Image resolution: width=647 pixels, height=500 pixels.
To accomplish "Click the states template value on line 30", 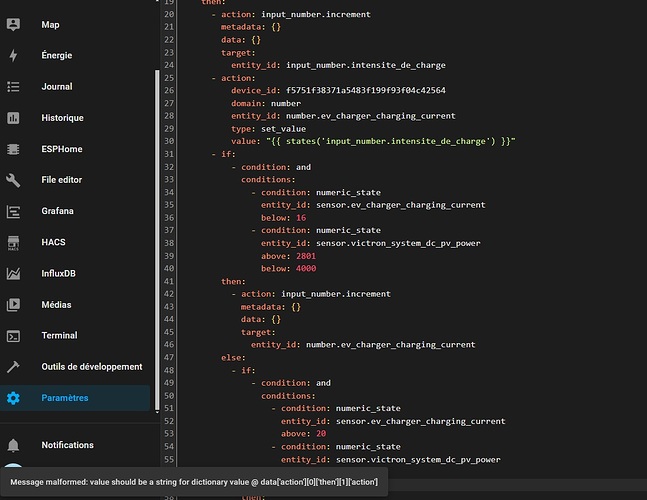I will tap(392, 142).
